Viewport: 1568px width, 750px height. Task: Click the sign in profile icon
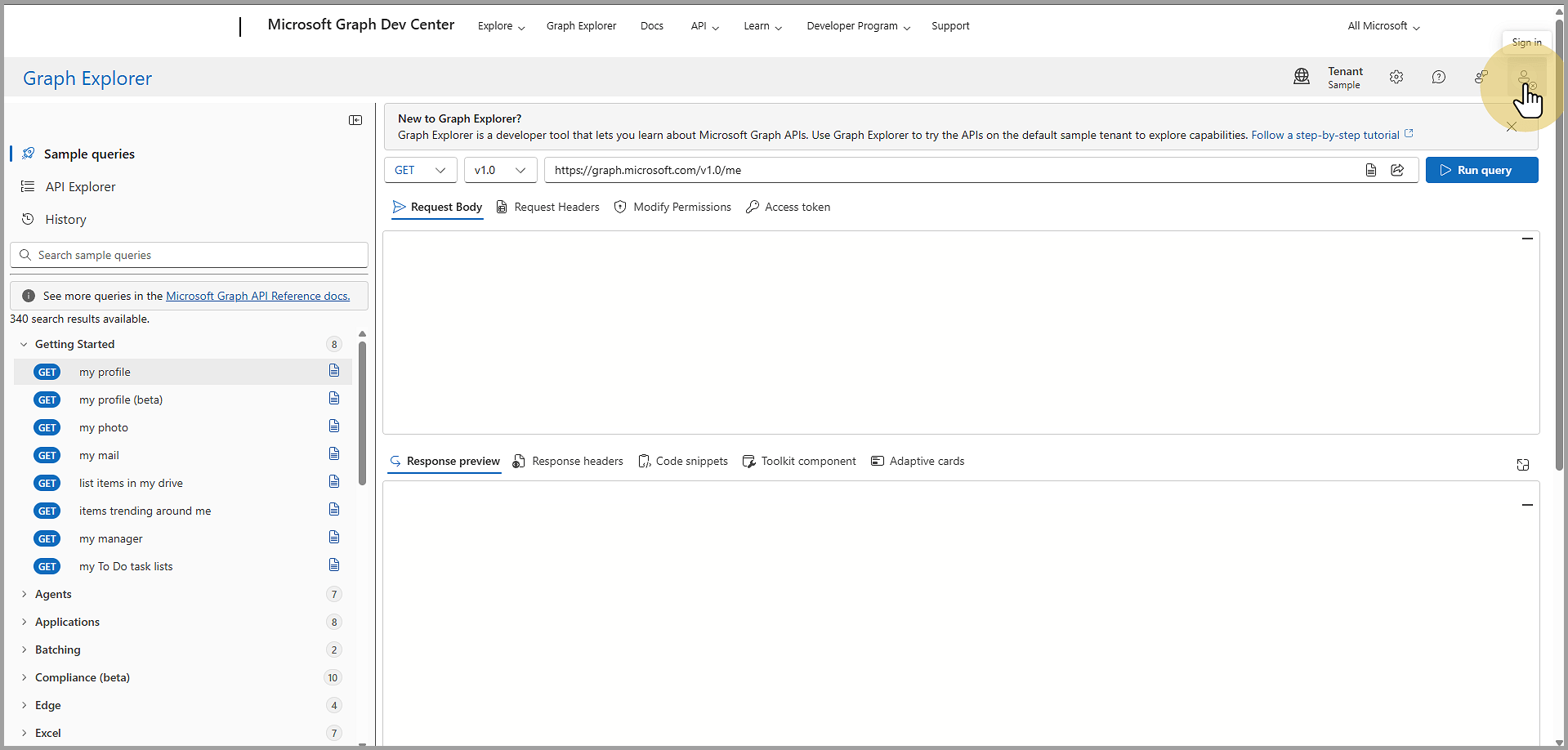[x=1525, y=78]
